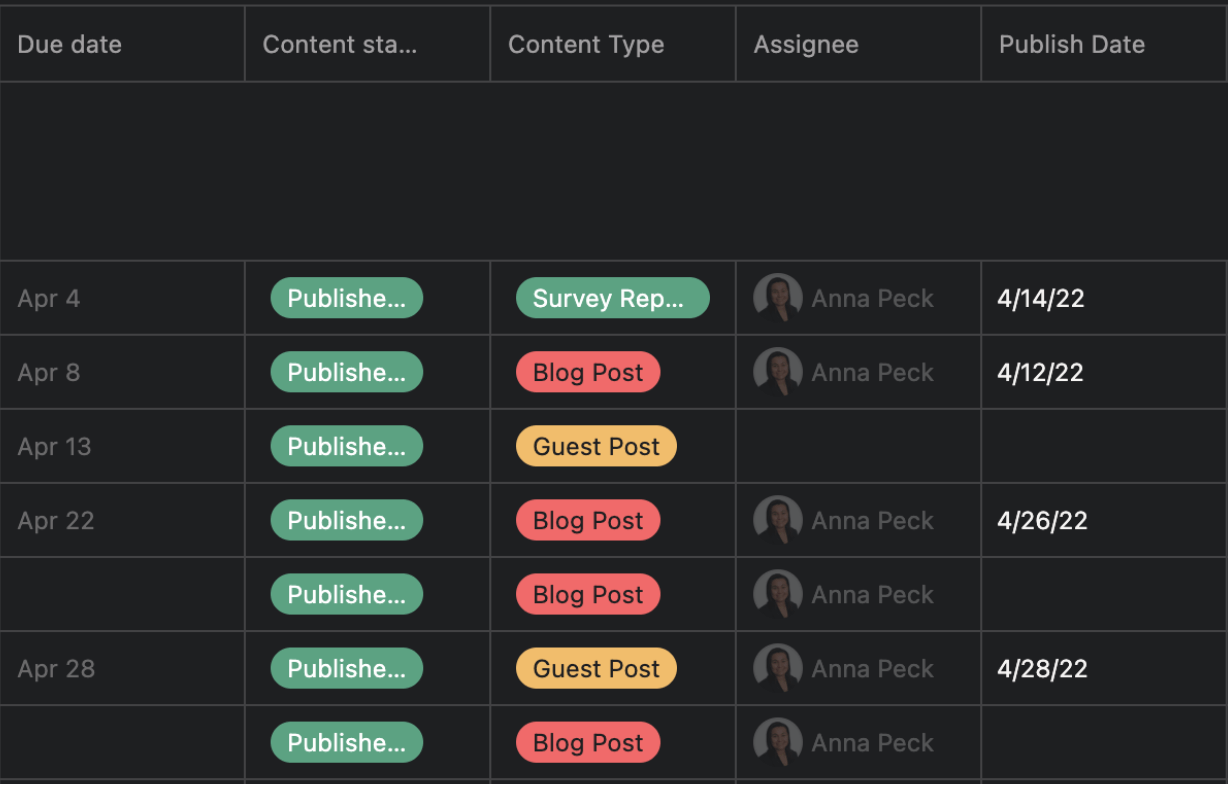Select the empty assignee cell in Apr 13 row
The image size is (1228, 794).
click(858, 446)
